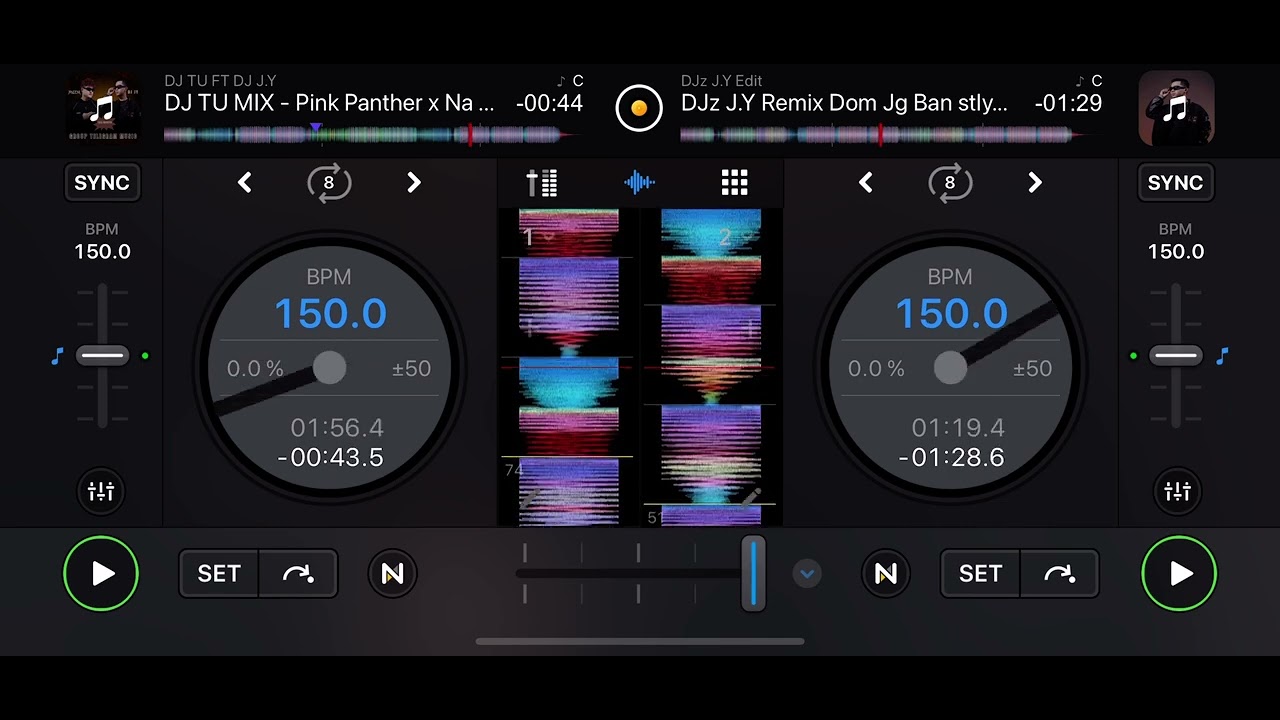This screenshot has height=720, width=1280.
Task: Toggle Neural Mix on left deck
Action: point(392,574)
